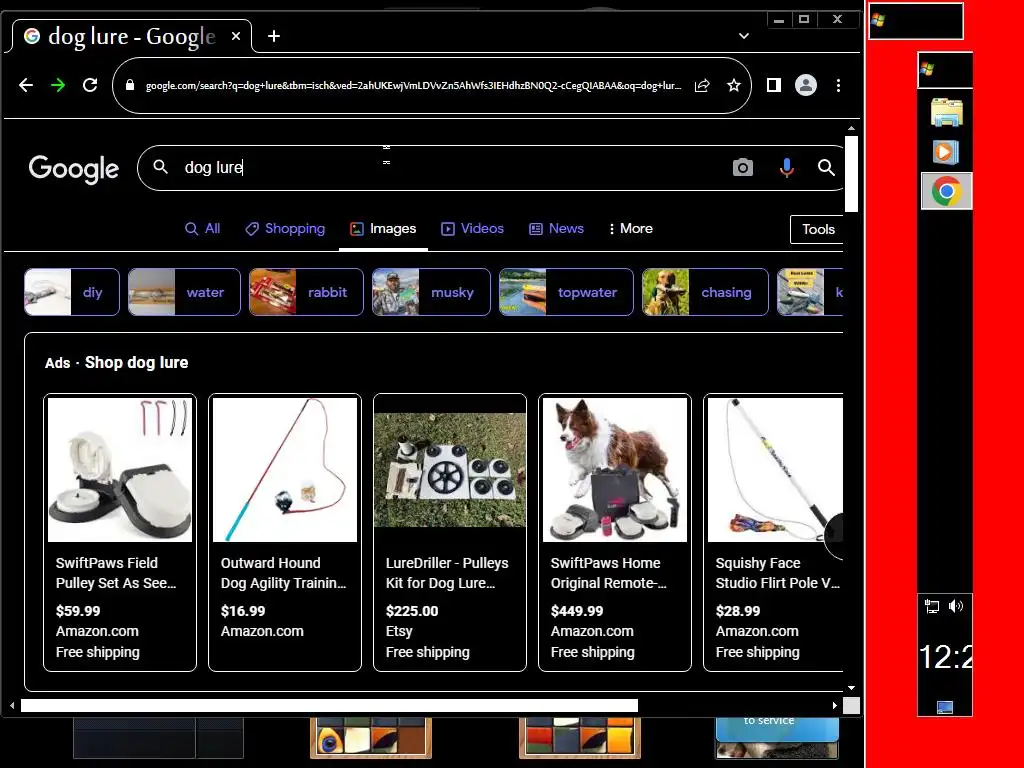Open the SwiftPaws Field Pulley Set title link
Screen dimensions: 1024x768
pyautogui.click(x=116, y=573)
